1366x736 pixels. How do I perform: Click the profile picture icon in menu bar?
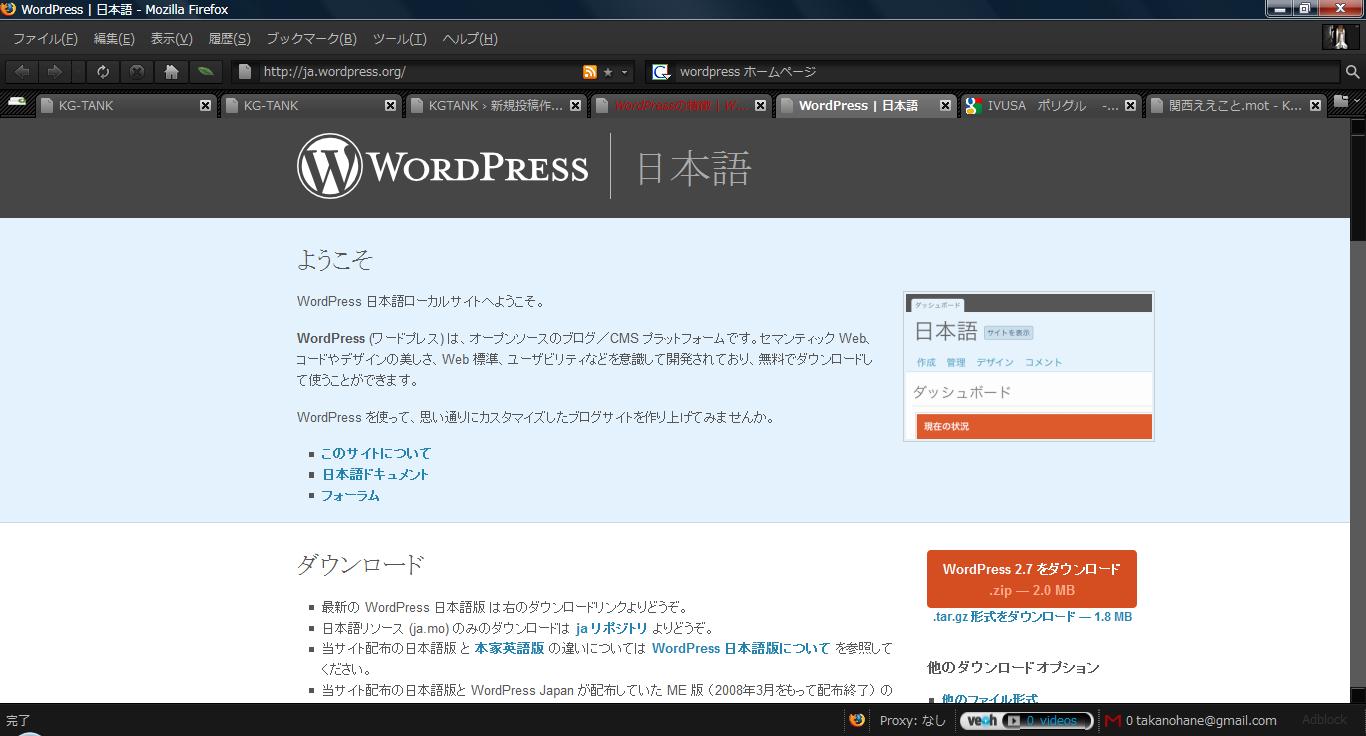click(x=1340, y=38)
